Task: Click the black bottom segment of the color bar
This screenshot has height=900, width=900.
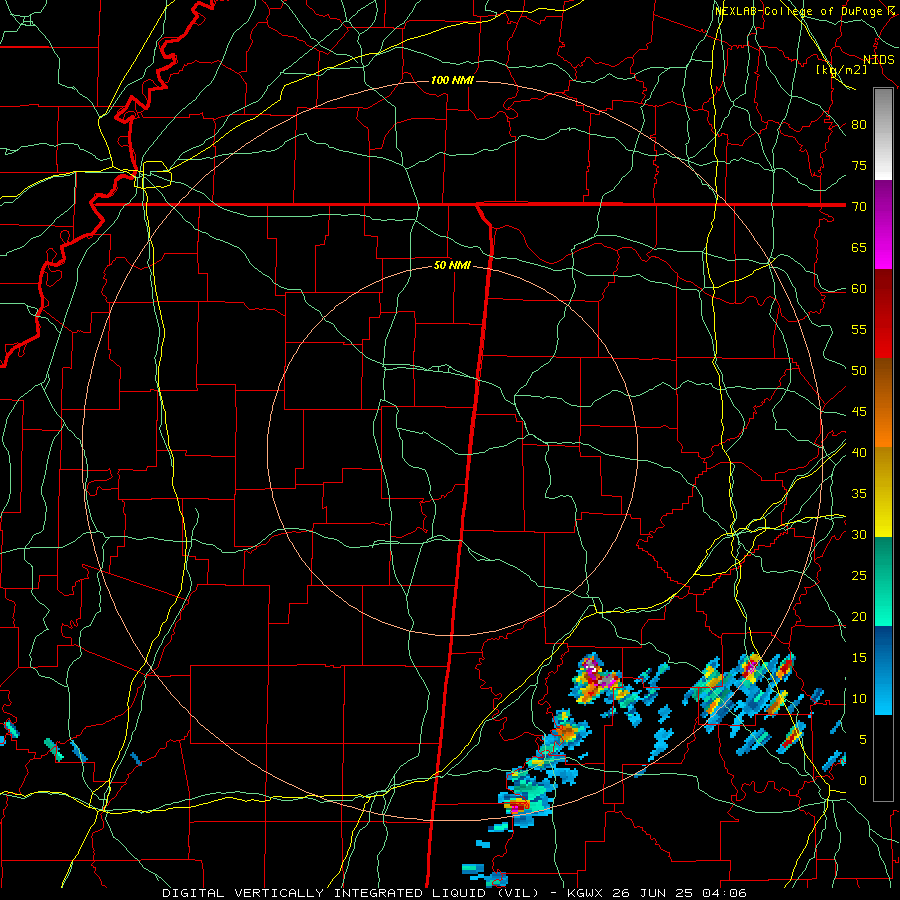Action: [x=883, y=758]
